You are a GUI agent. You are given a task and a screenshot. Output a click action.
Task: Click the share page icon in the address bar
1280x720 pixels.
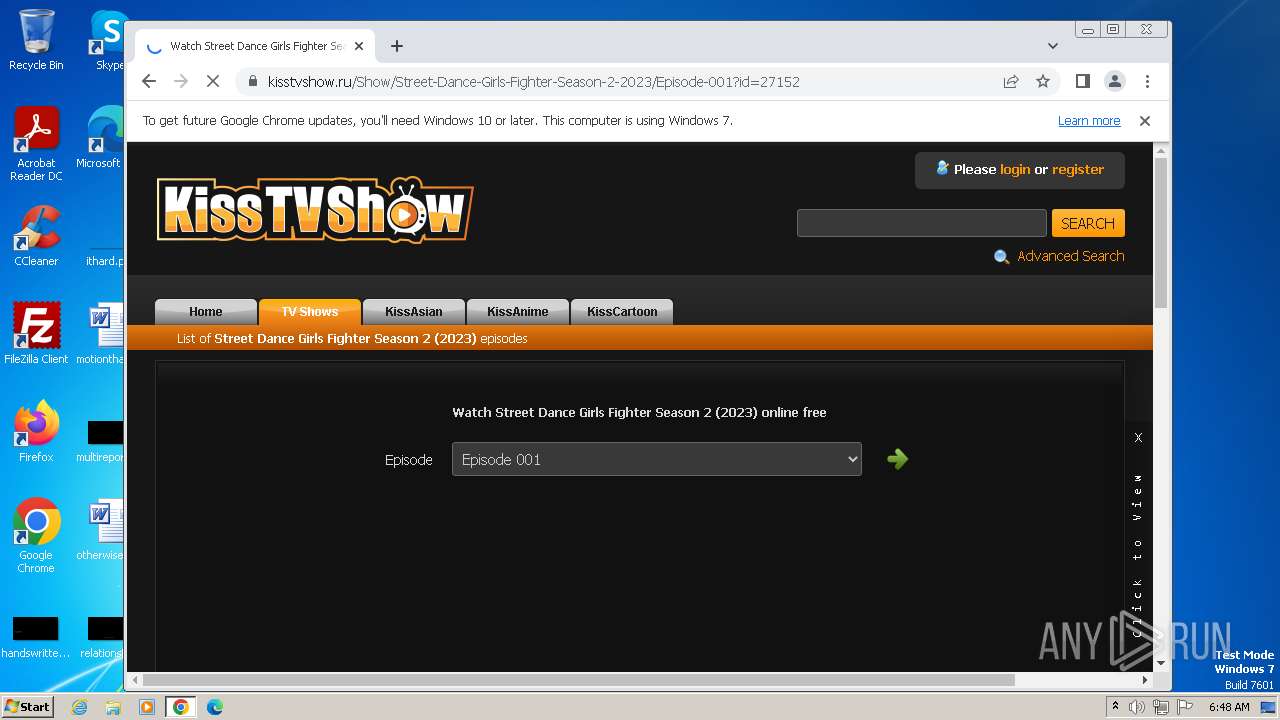(1011, 81)
